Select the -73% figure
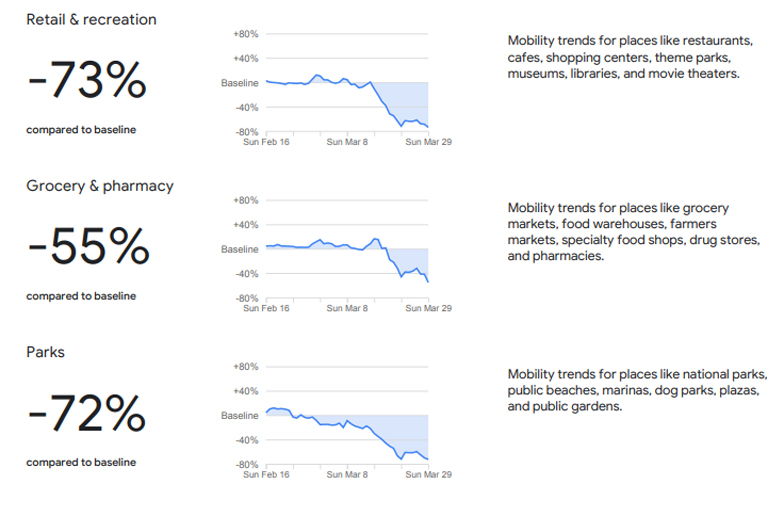The width and height of the screenshot is (784, 516). (x=87, y=82)
